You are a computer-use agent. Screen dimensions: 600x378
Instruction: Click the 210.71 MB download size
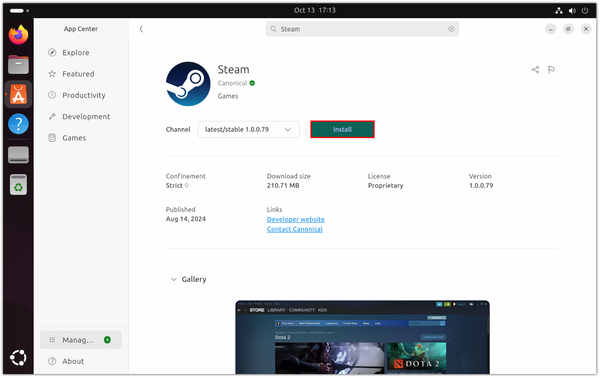coord(283,186)
